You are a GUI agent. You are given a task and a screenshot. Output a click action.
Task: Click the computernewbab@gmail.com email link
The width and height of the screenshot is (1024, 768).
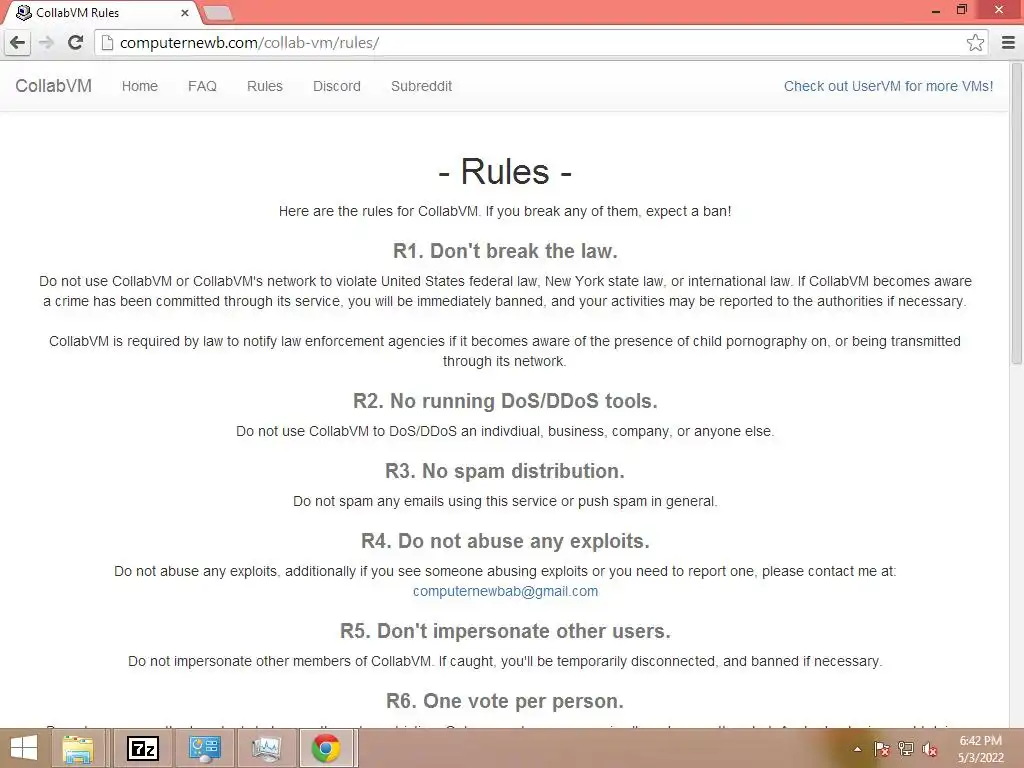tap(505, 591)
